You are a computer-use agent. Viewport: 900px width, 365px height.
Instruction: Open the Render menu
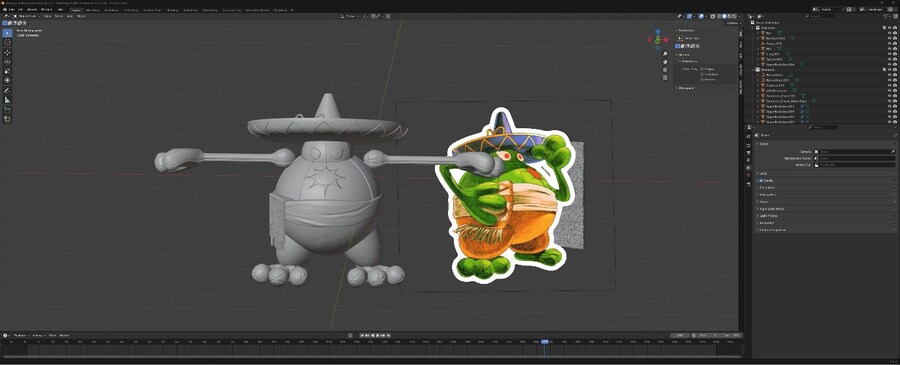pyautogui.click(x=32, y=10)
